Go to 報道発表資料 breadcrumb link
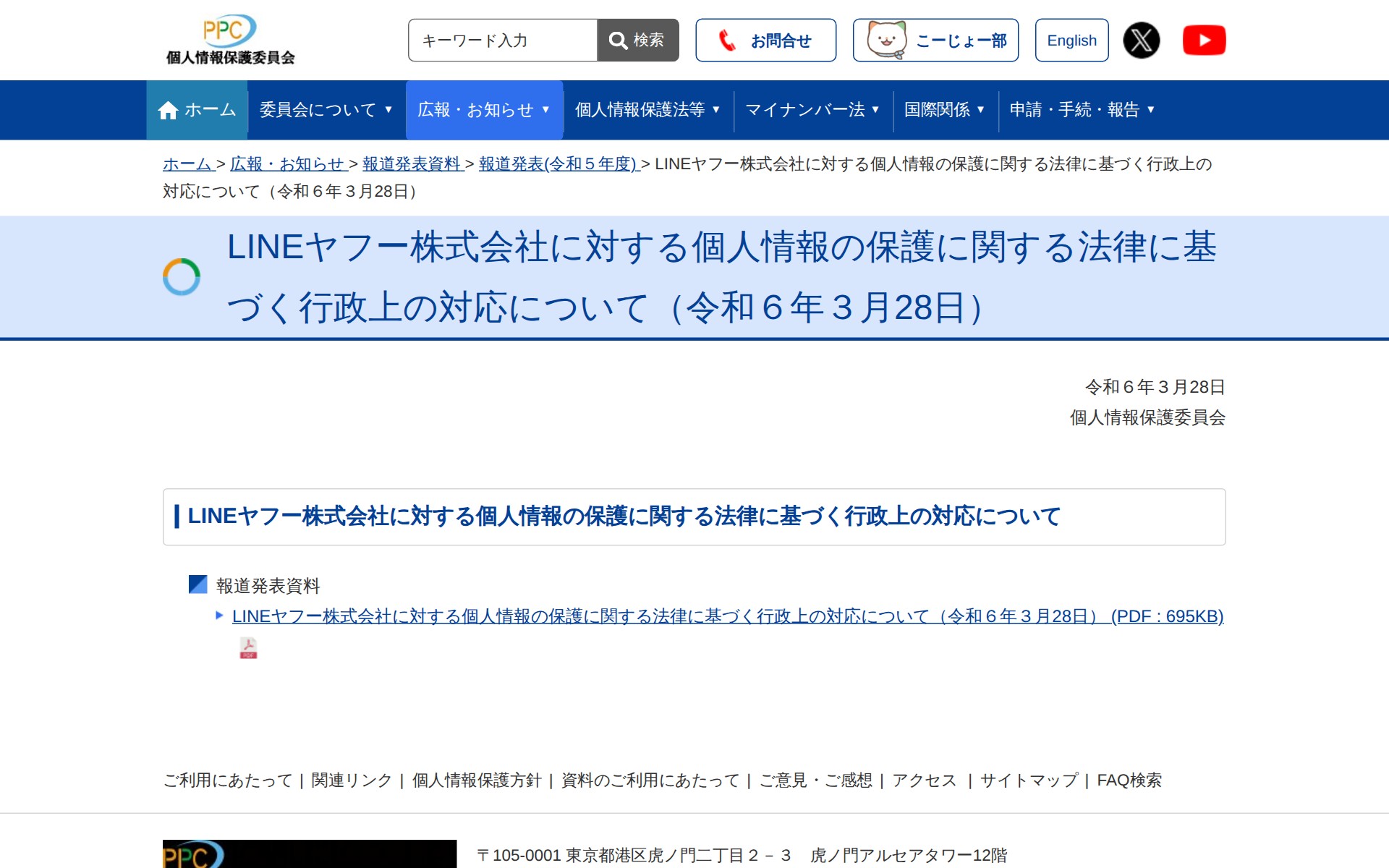 click(x=412, y=164)
